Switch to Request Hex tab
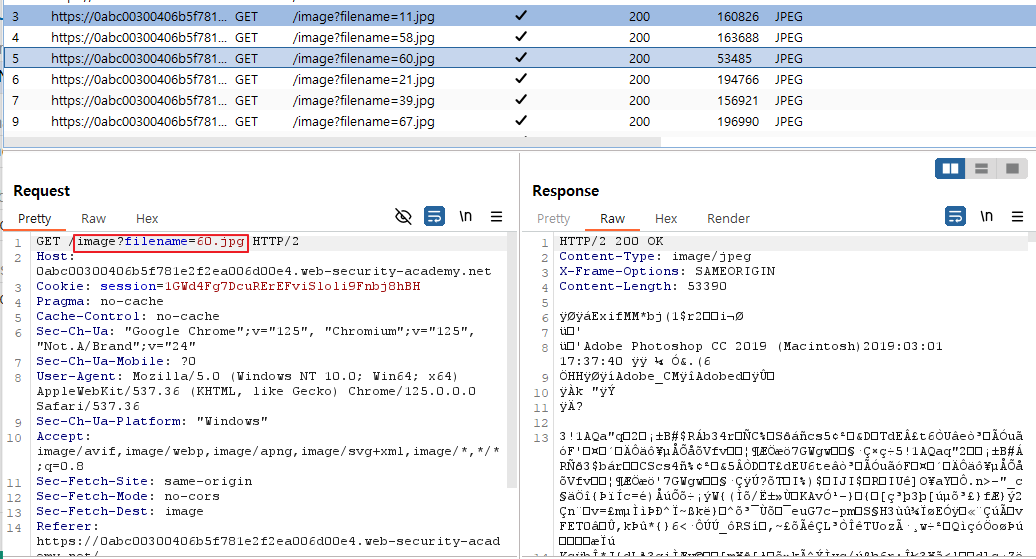The width and height of the screenshot is (1036, 559). point(147,219)
